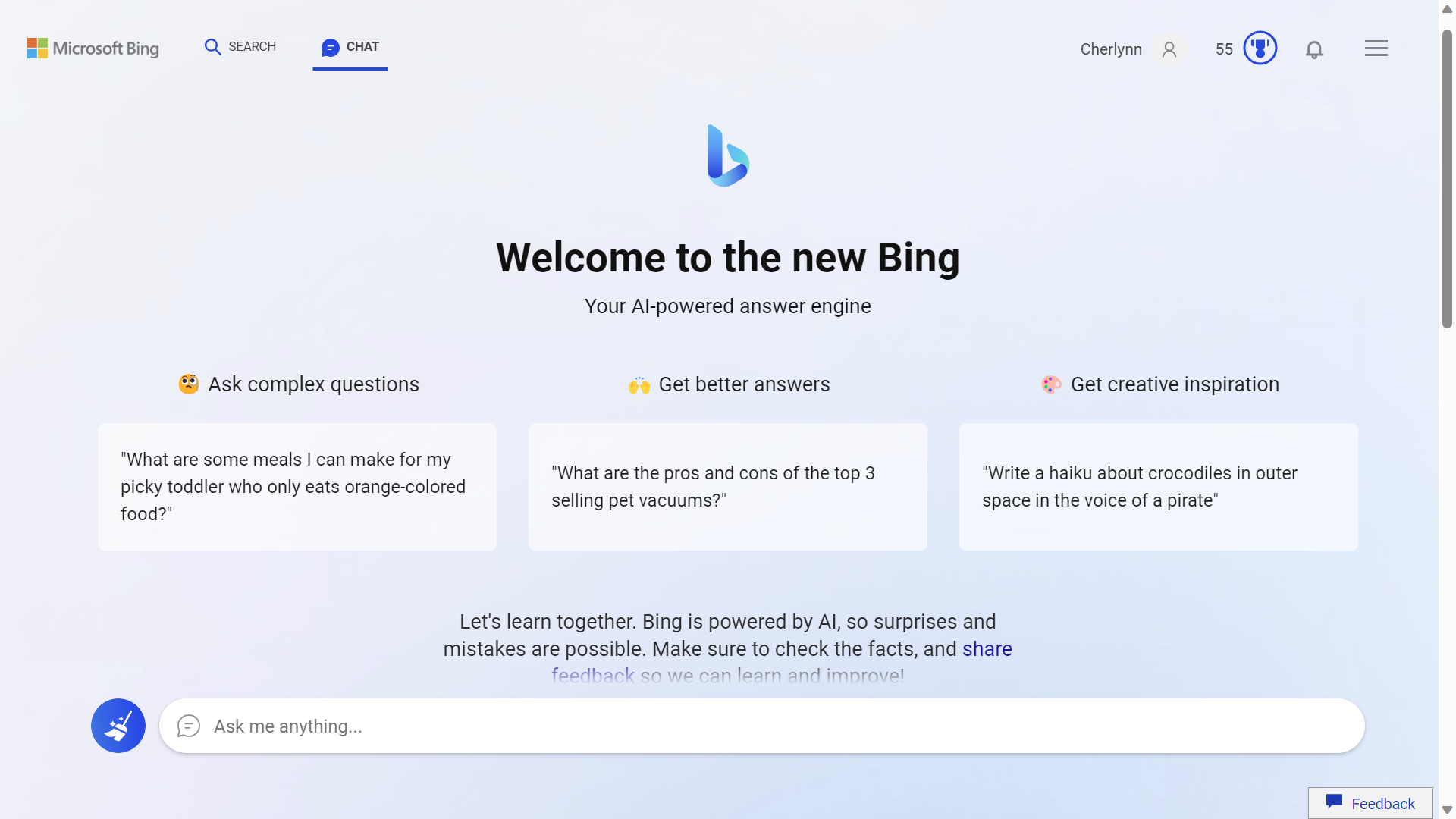Viewport: 1456px width, 819px height.
Task: Switch to the SEARCH tab
Action: 240,46
